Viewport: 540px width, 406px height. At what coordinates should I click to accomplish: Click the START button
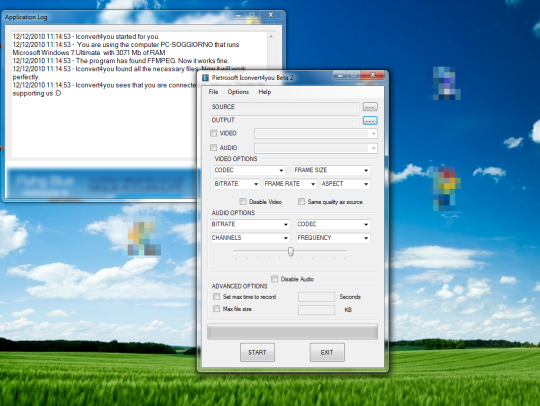(x=257, y=352)
